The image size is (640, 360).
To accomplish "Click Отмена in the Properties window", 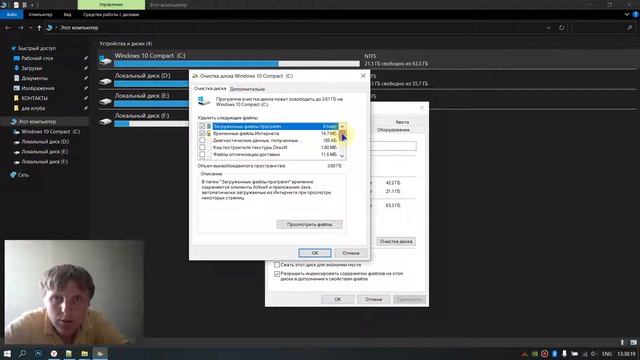I will (373, 299).
